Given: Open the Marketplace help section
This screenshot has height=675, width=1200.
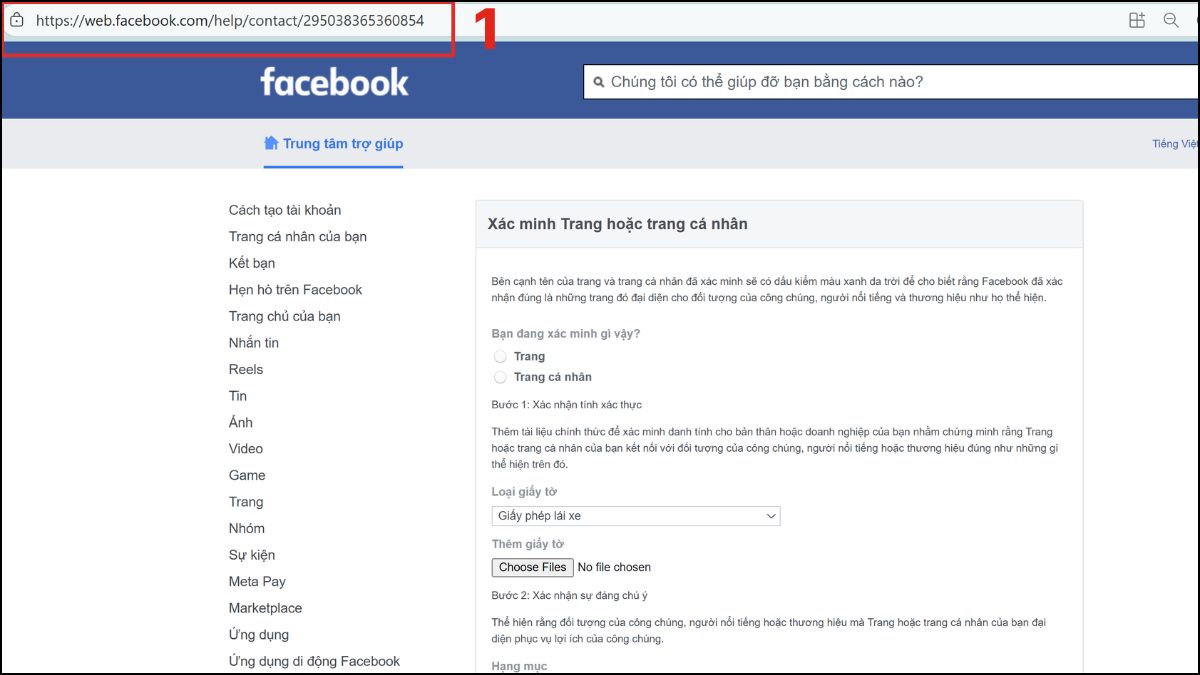Looking at the screenshot, I should (265, 607).
